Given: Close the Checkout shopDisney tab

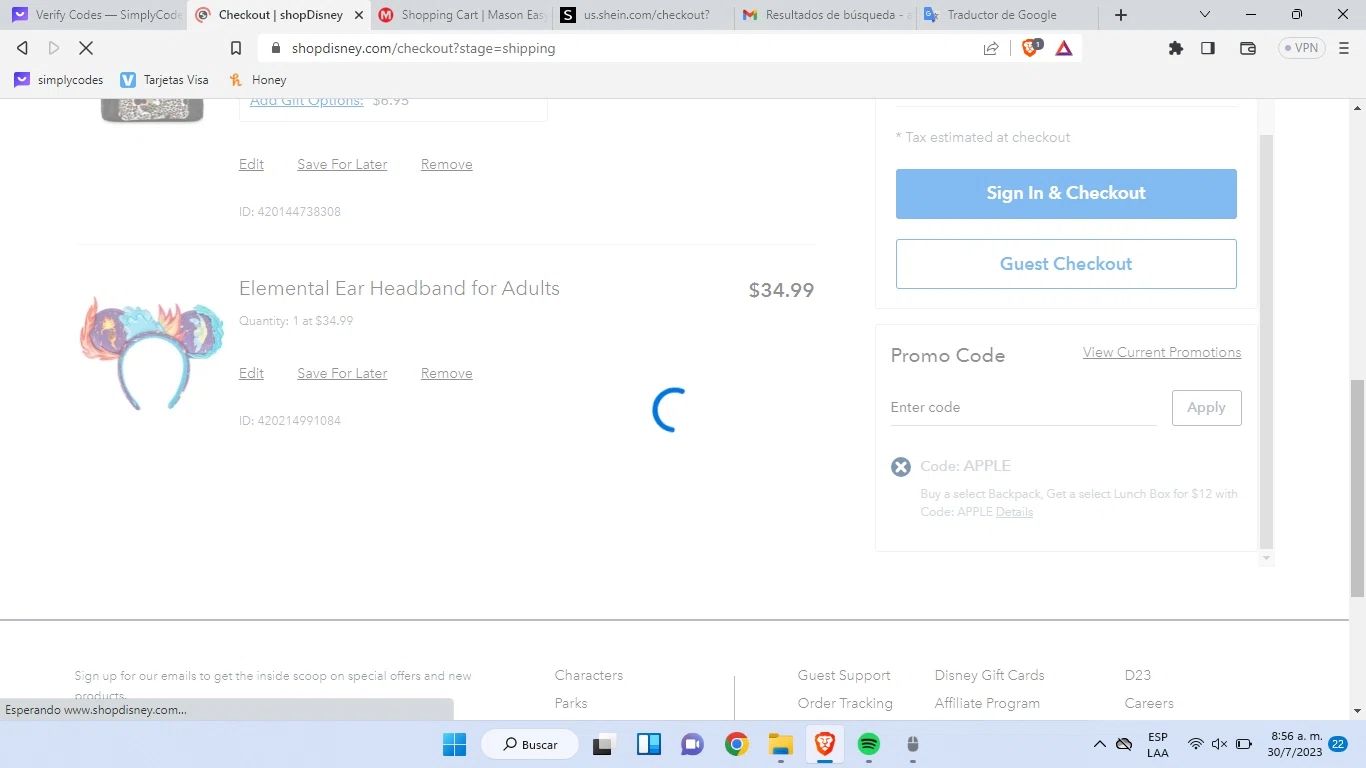Looking at the screenshot, I should 359,15.
